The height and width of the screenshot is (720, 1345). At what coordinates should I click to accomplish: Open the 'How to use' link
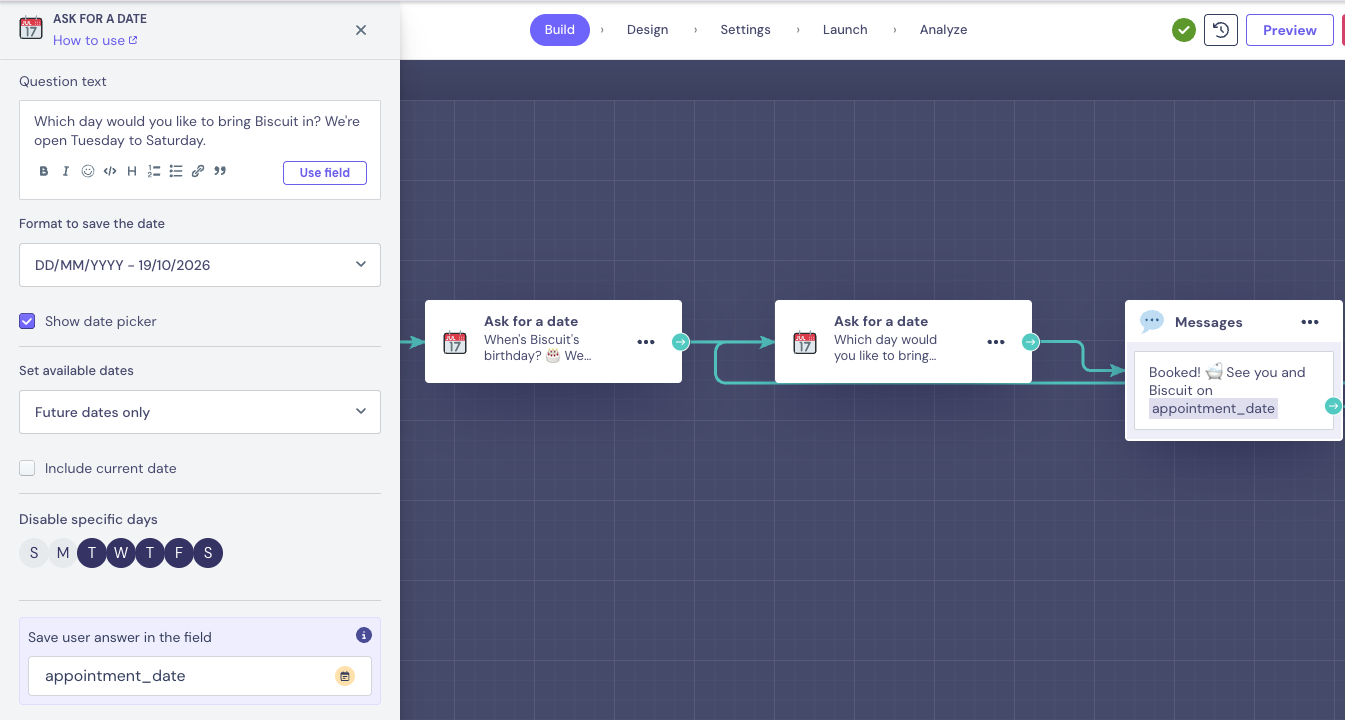pyautogui.click(x=95, y=40)
